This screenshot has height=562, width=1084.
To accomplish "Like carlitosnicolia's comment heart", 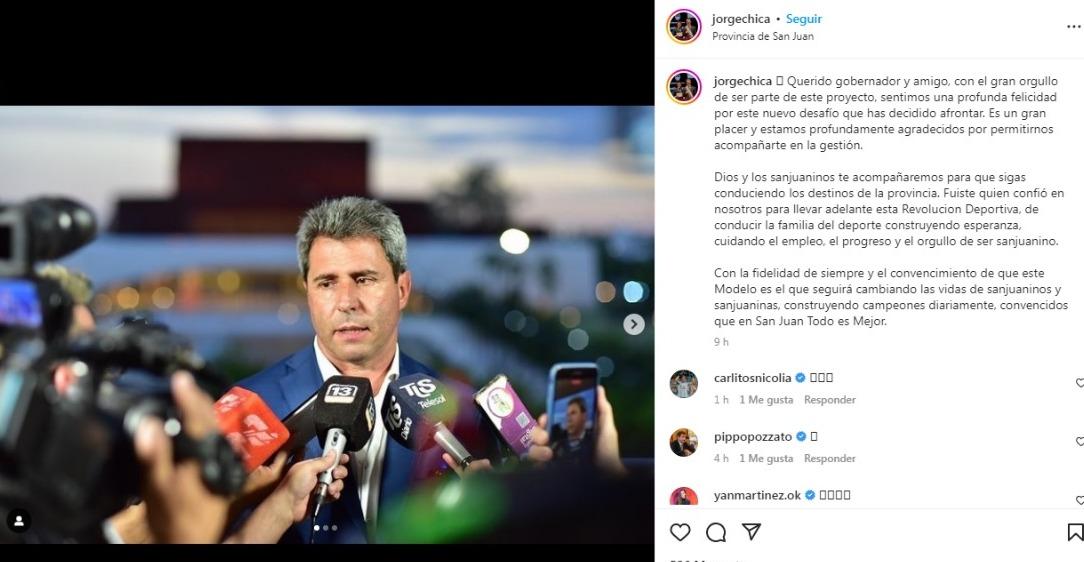I will point(1079,382).
